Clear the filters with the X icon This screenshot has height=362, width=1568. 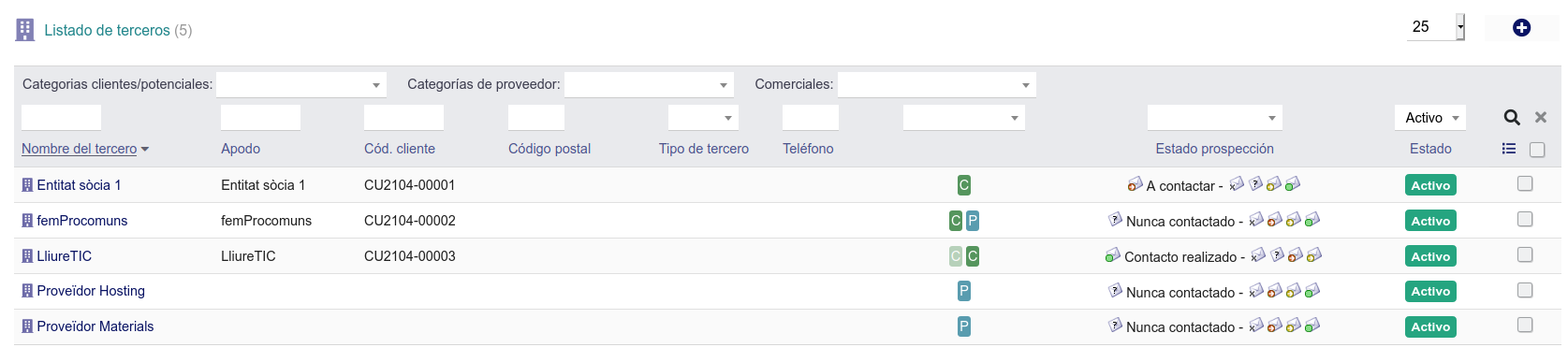pyautogui.click(x=1541, y=118)
